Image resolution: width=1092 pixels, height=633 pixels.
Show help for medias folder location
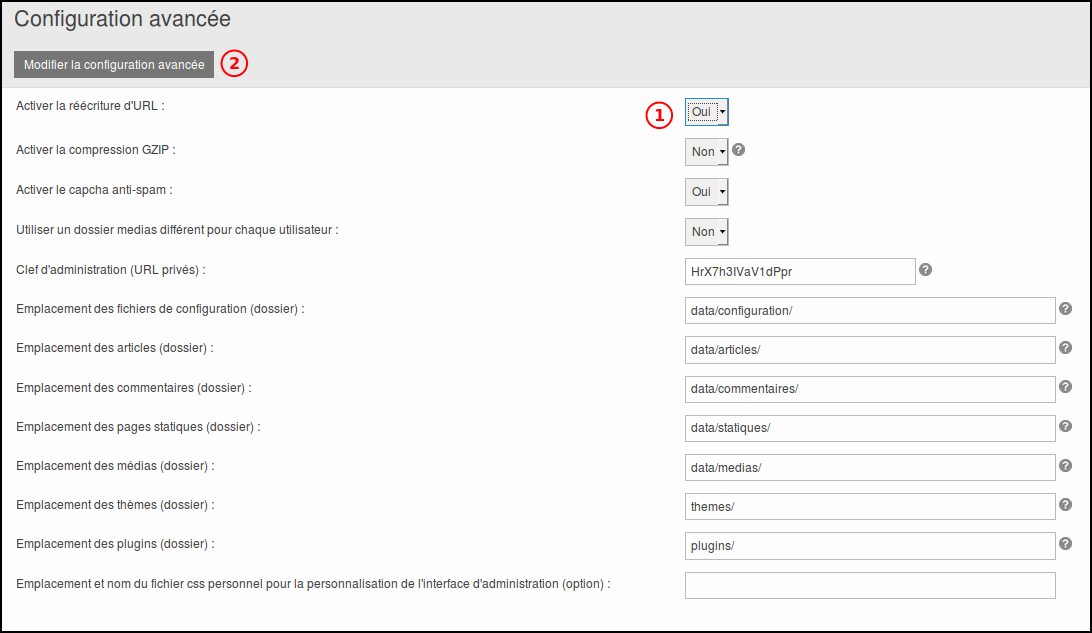tap(1065, 466)
